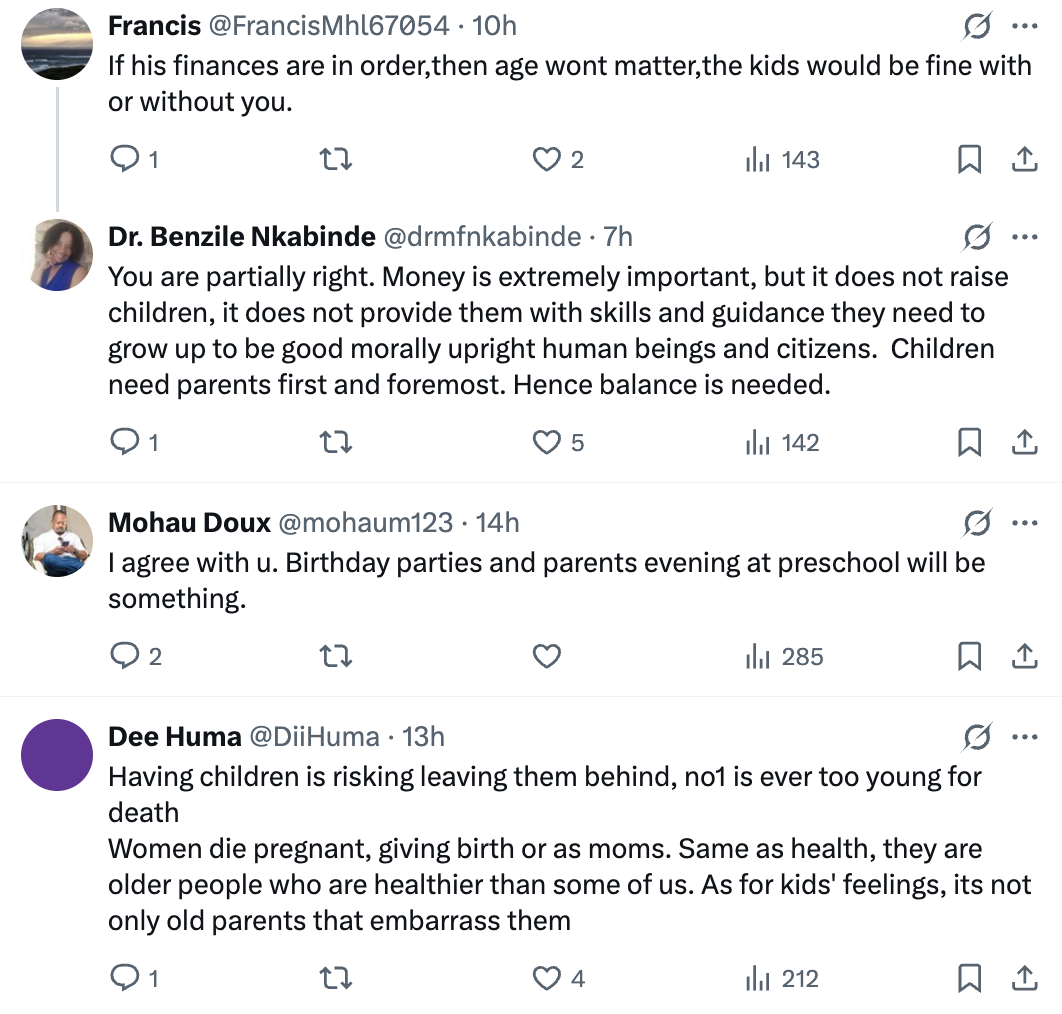View analytics for Mohau Doux's 285 views

pyautogui.click(x=784, y=657)
